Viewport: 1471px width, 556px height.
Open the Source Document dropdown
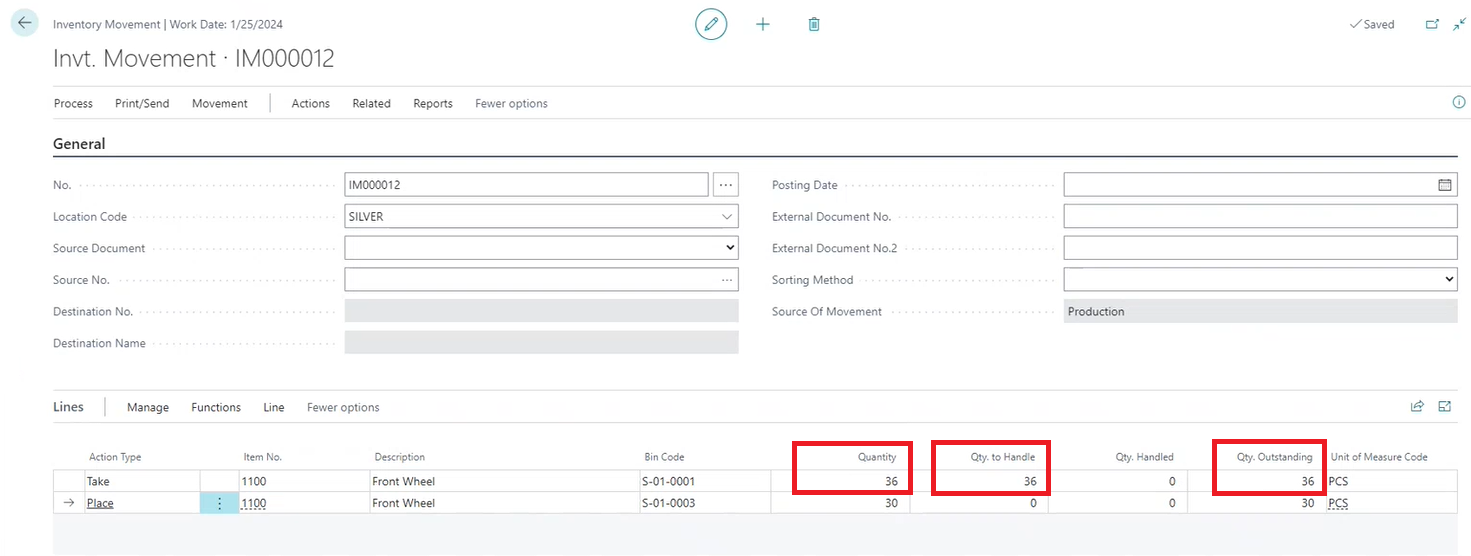pos(729,248)
